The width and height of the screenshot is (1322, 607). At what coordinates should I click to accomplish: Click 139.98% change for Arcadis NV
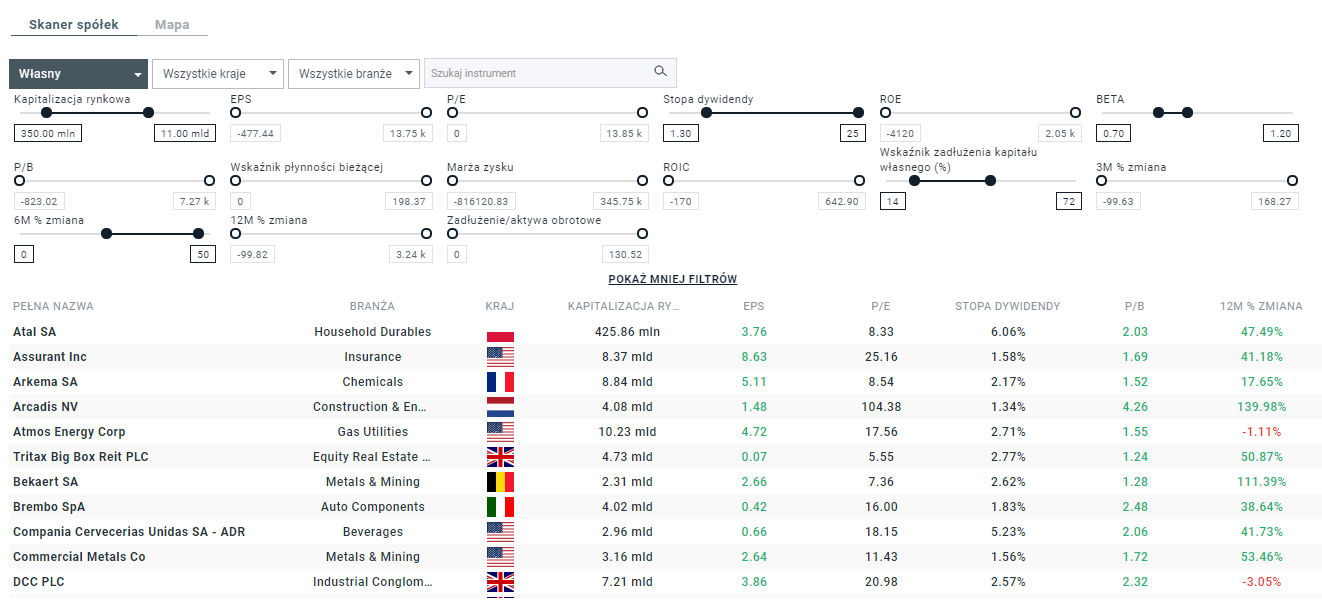tap(1261, 407)
